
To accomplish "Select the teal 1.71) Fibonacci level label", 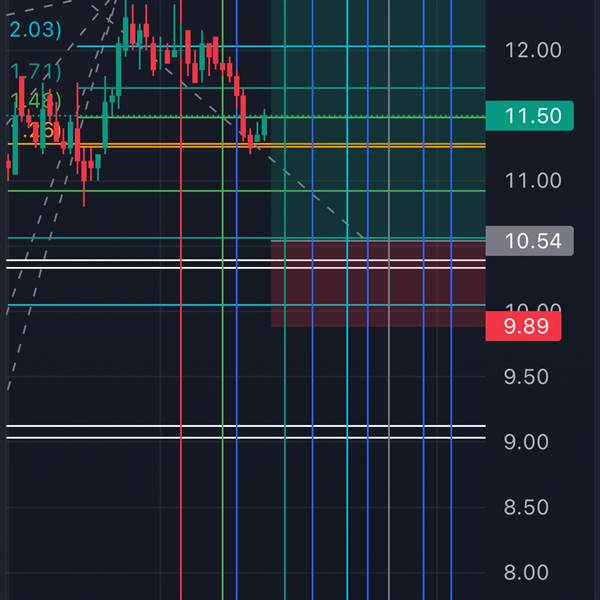I will tap(35, 72).
